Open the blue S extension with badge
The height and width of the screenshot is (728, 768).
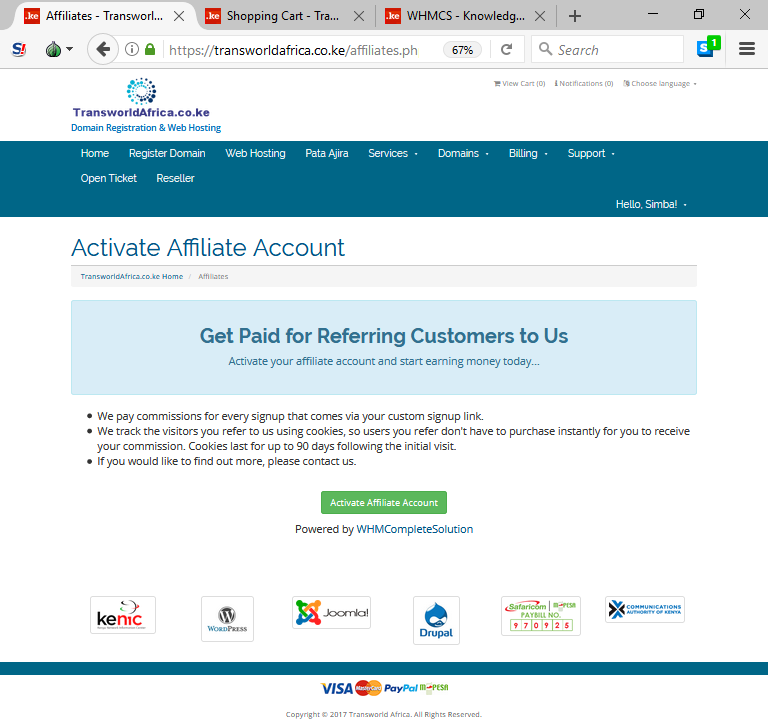click(708, 48)
